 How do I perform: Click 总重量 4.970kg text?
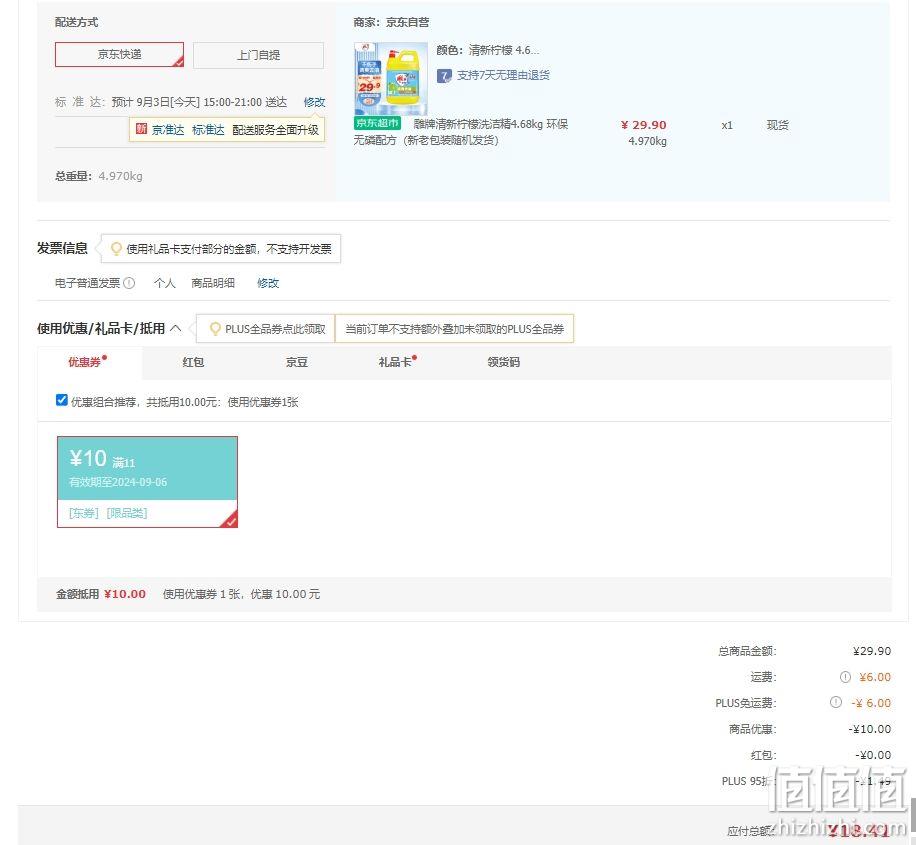(x=99, y=176)
